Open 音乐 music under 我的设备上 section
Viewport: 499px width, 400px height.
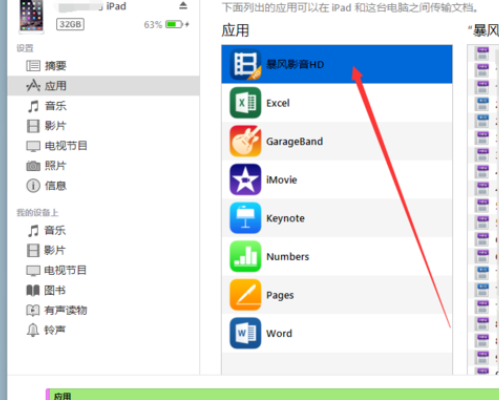coord(103,230)
